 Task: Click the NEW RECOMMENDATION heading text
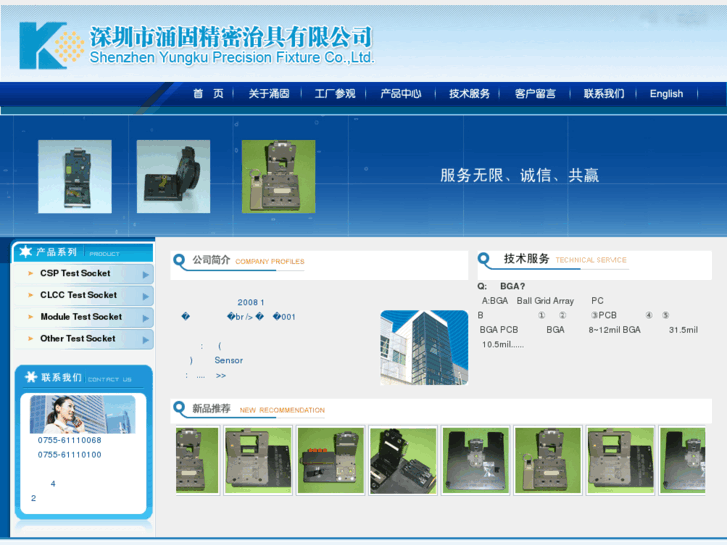[x=282, y=410]
